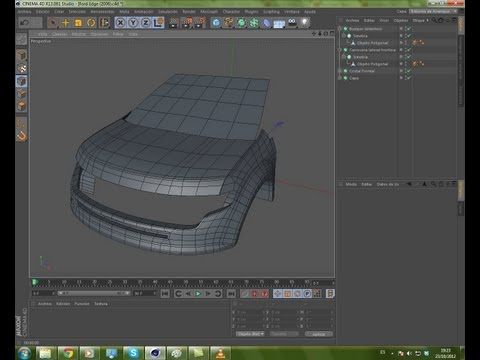
Task: Click the render to picture viewer icon
Action: [x=187, y=23]
